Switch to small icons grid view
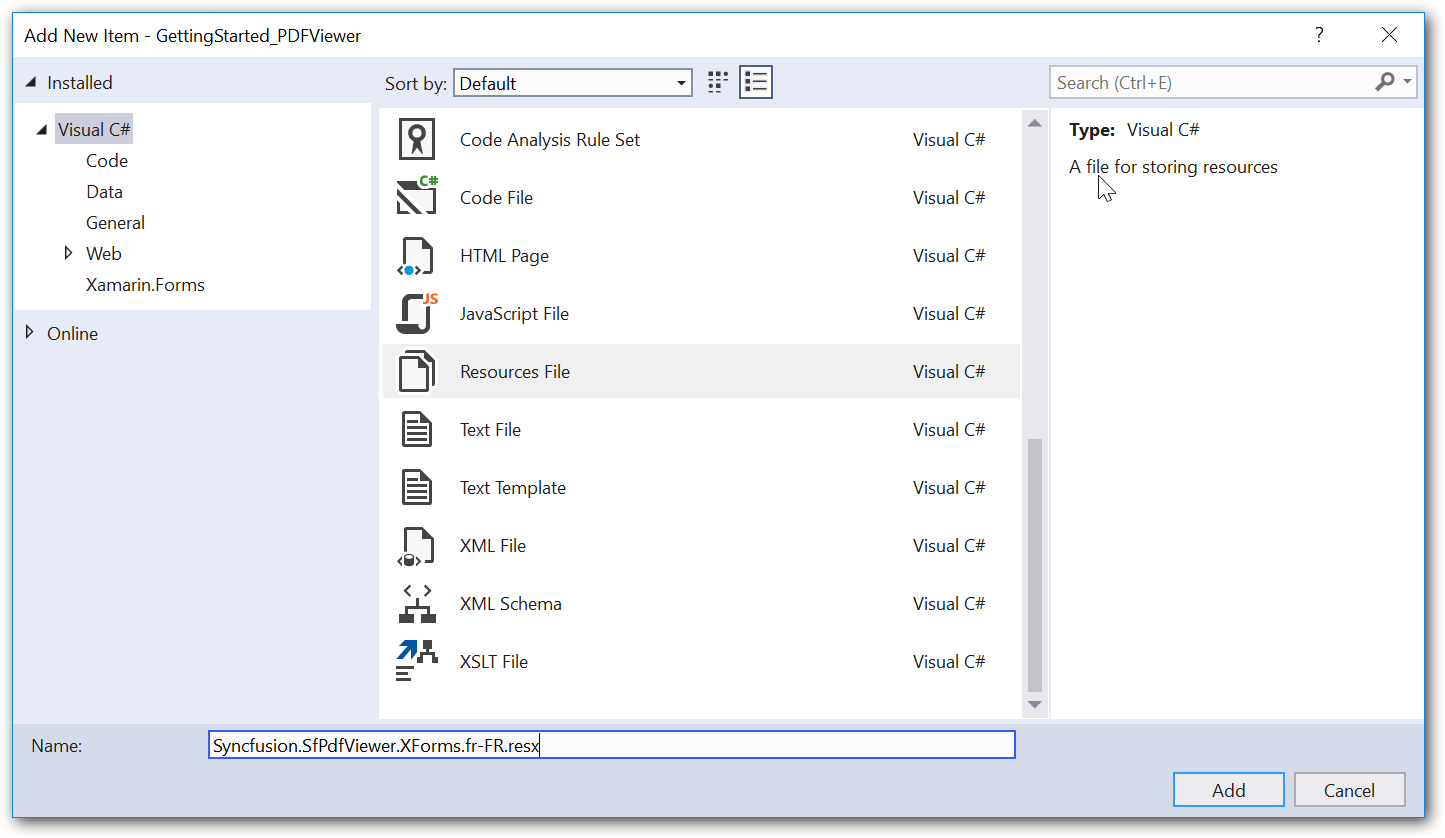This screenshot has height=838, width=1445. 717,83
